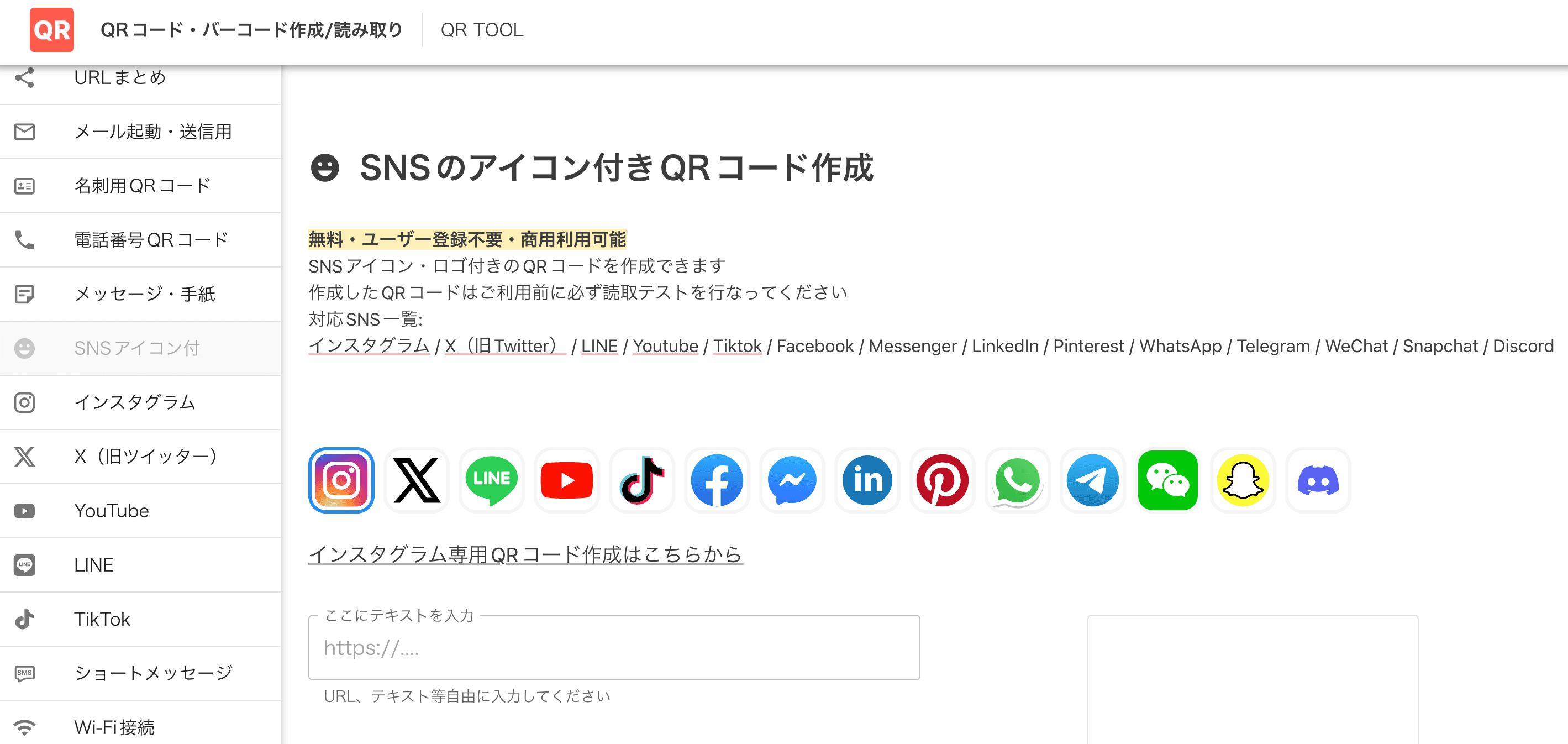Expand the SNSアイコン付 sidebar section
Image resolution: width=1568 pixels, height=744 pixels.
(141, 348)
